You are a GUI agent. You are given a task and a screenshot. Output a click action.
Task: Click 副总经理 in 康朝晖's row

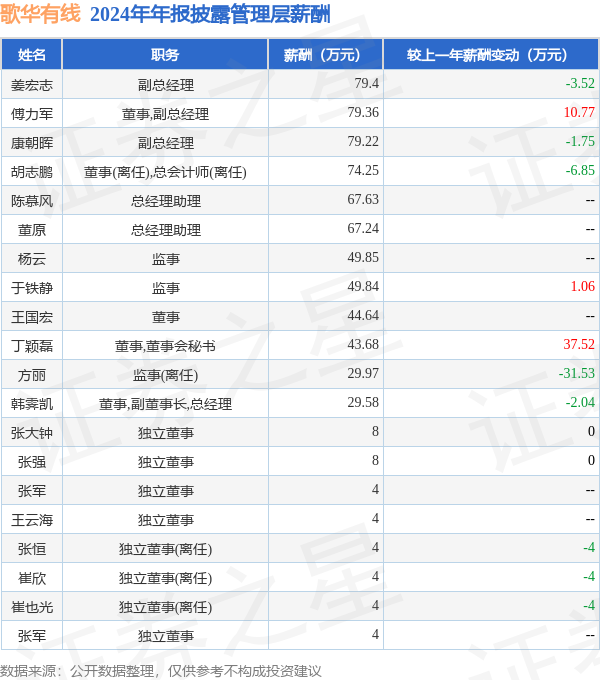tap(165, 143)
